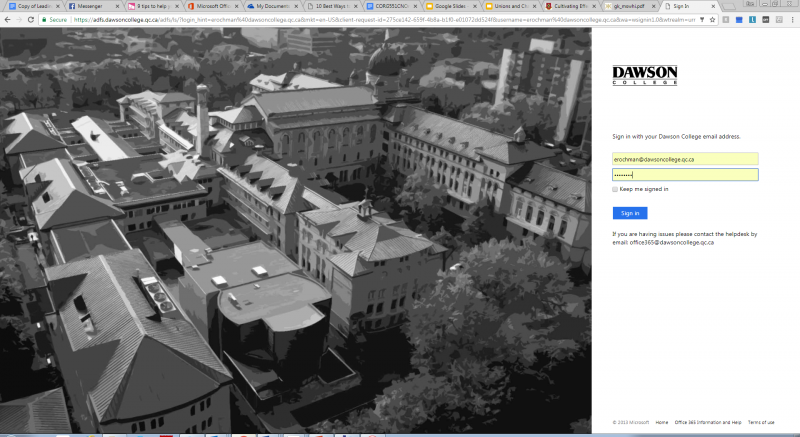This screenshot has width=800, height=437.
Task: Close the My Documents tab
Action: click(x=296, y=6)
